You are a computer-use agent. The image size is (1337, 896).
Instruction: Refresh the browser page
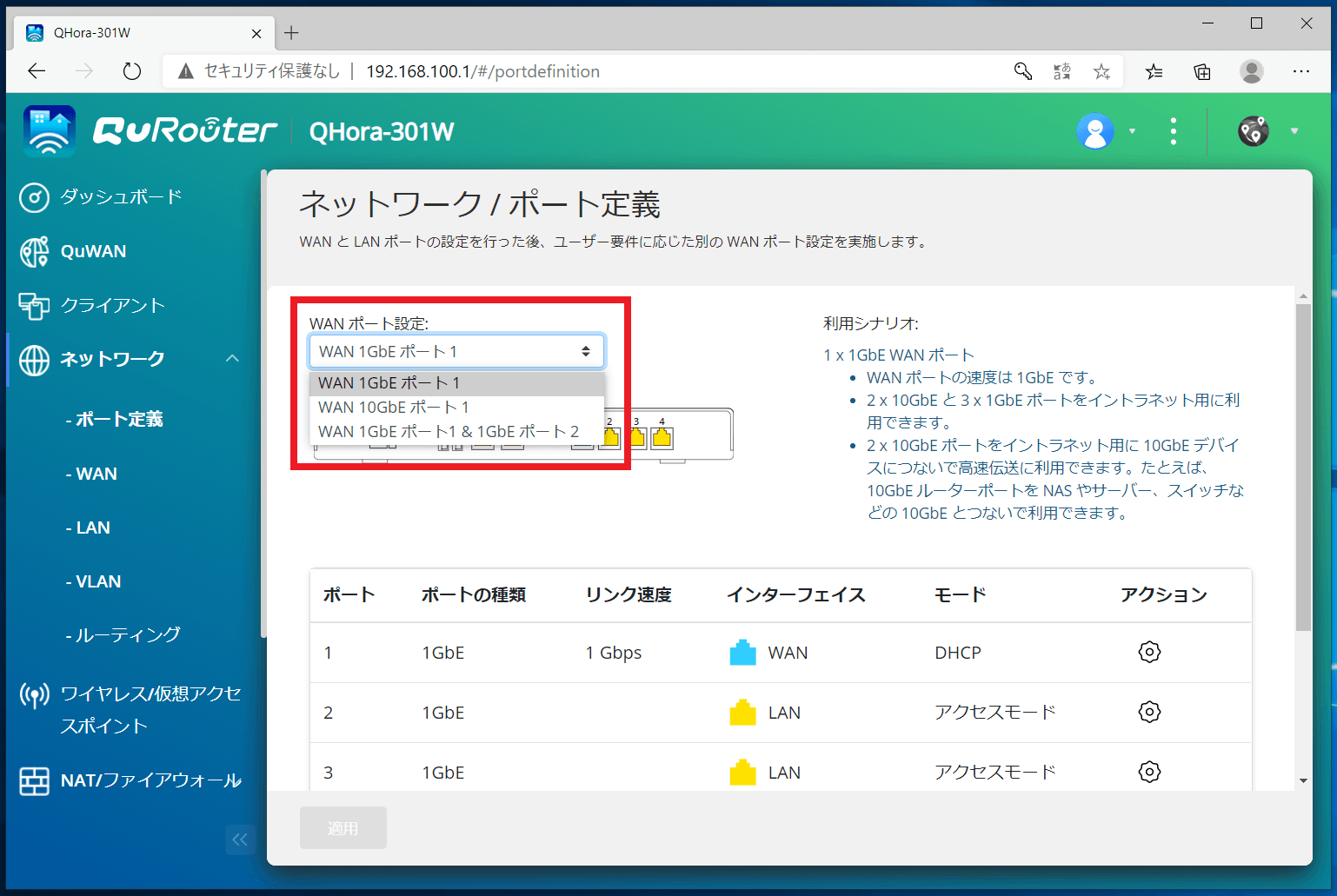(x=132, y=71)
